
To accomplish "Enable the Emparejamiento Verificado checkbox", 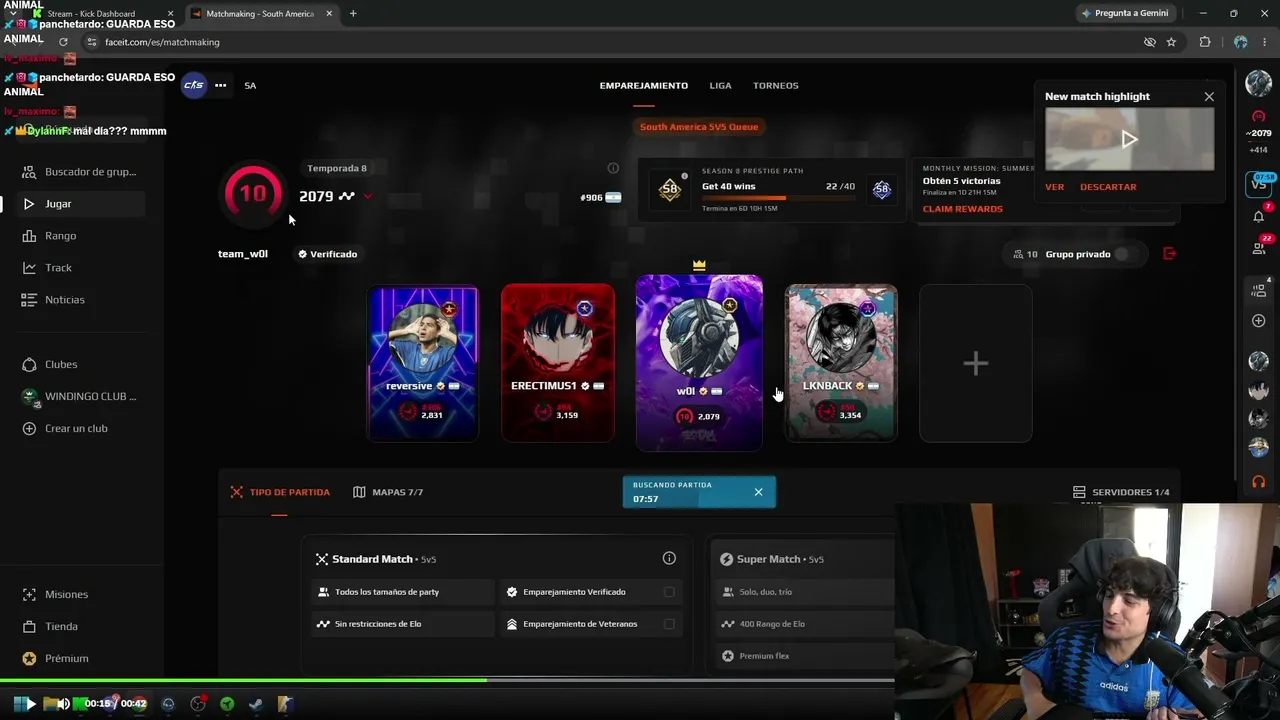I will pyautogui.click(x=669, y=592).
